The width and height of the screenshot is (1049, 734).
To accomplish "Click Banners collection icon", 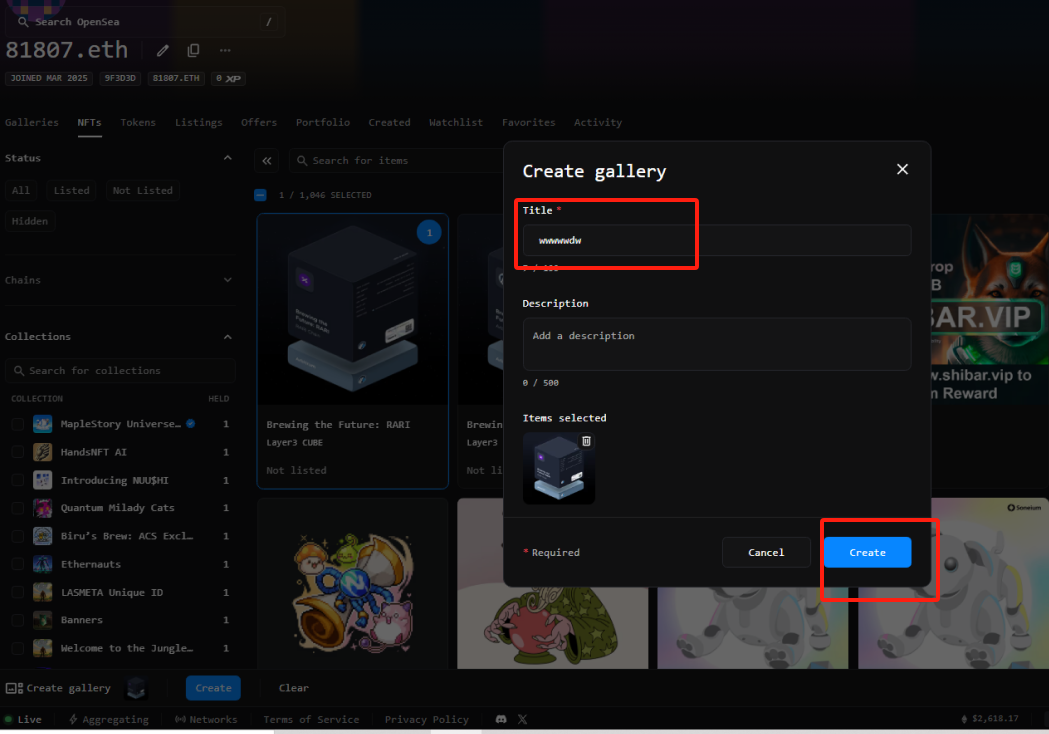I will click(x=43, y=620).
